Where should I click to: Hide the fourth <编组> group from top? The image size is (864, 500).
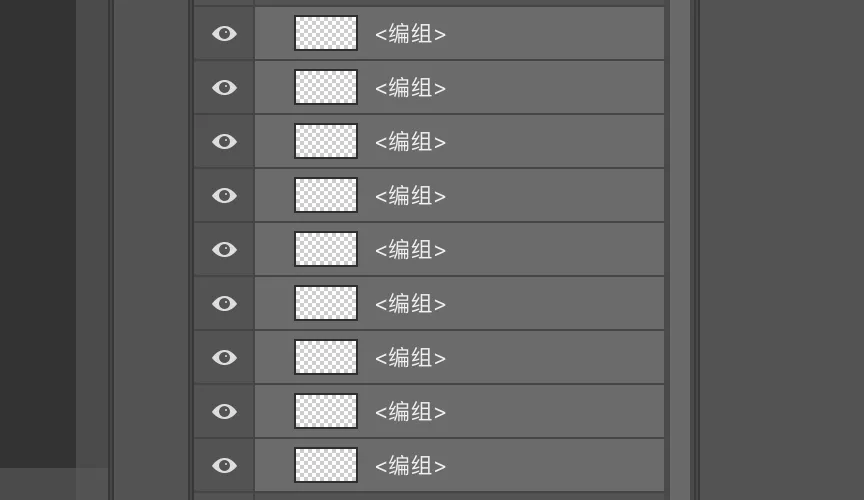pos(224,196)
